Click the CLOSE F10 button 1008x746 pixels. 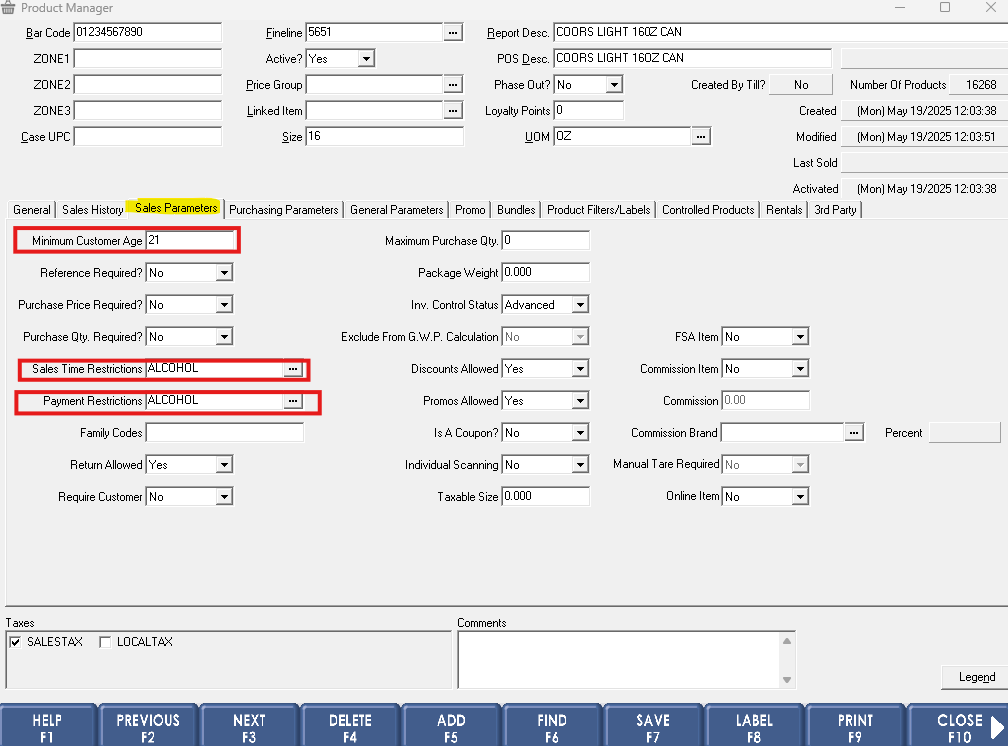point(958,727)
